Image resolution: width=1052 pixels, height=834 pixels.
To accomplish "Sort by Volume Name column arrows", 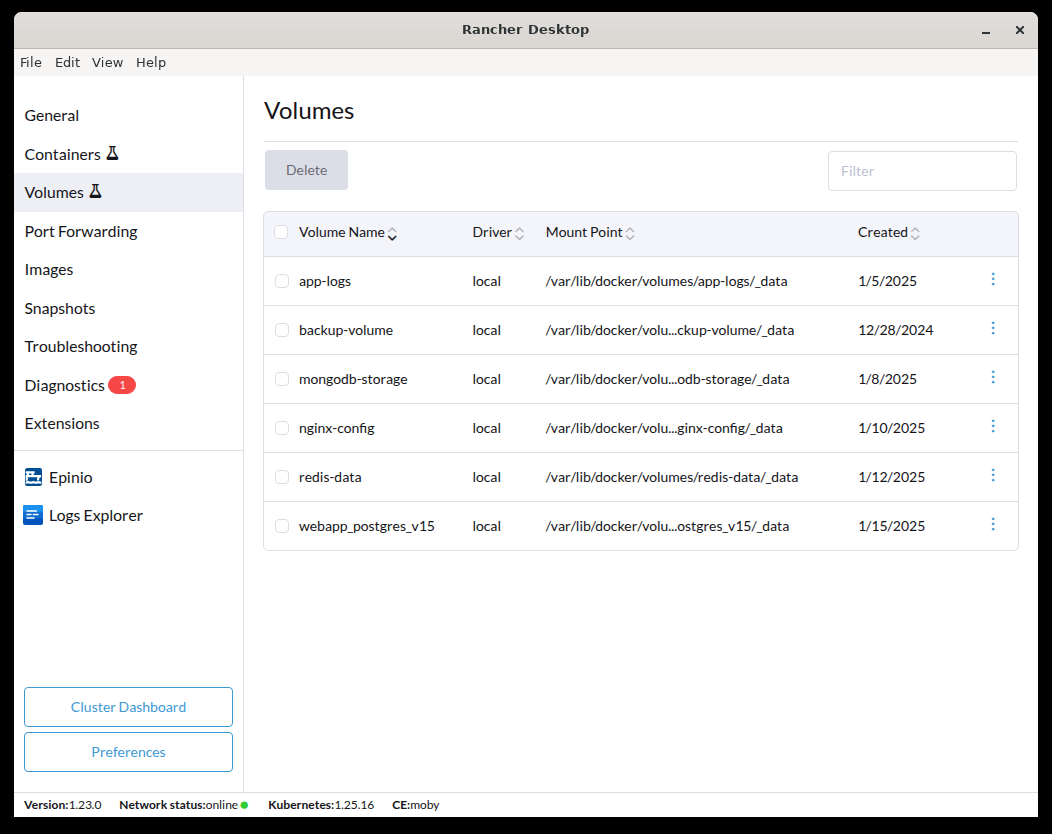I will click(392, 233).
